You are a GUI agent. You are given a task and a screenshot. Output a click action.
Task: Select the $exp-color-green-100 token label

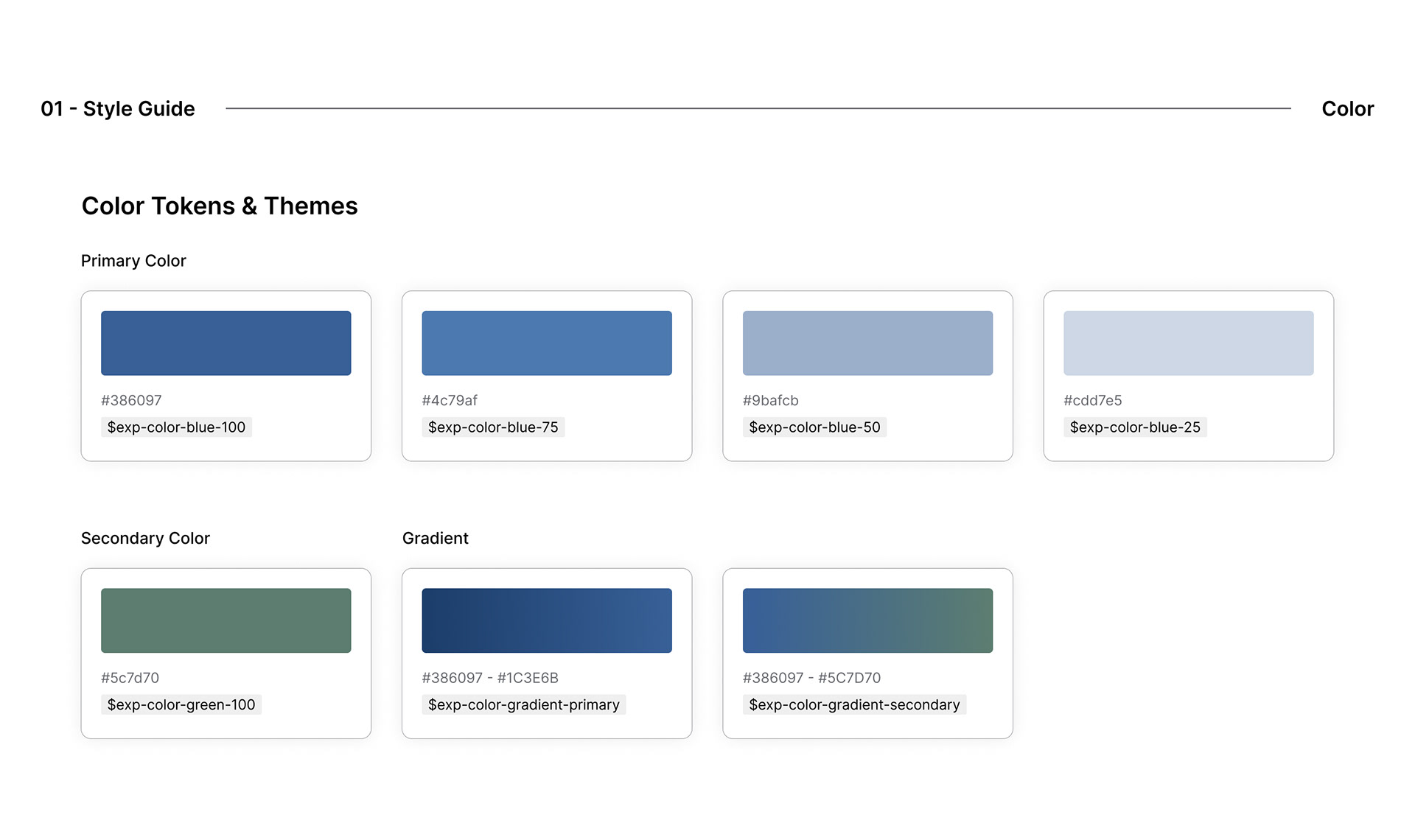click(x=181, y=704)
